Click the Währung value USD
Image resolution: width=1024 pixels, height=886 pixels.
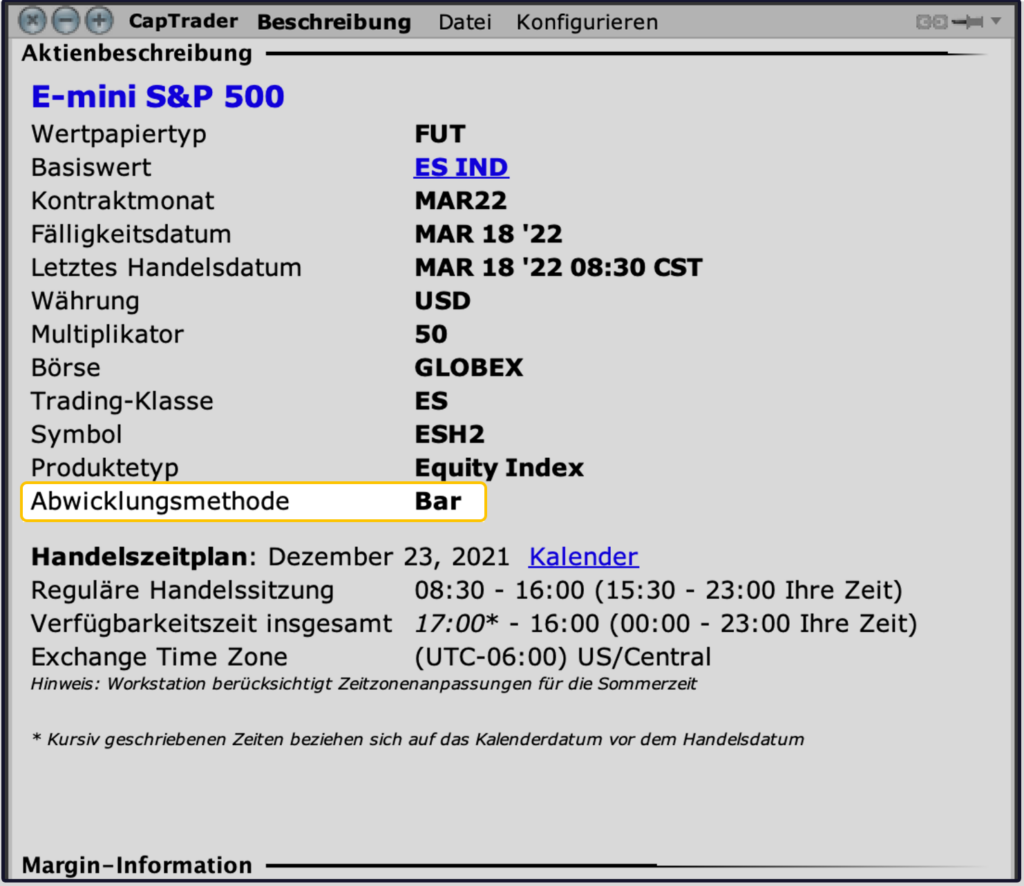click(x=442, y=301)
